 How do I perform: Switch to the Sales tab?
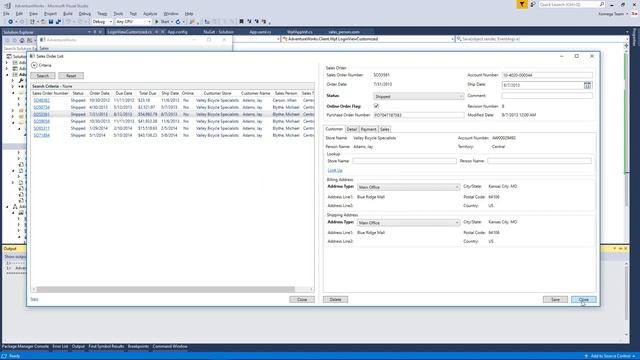click(x=384, y=129)
